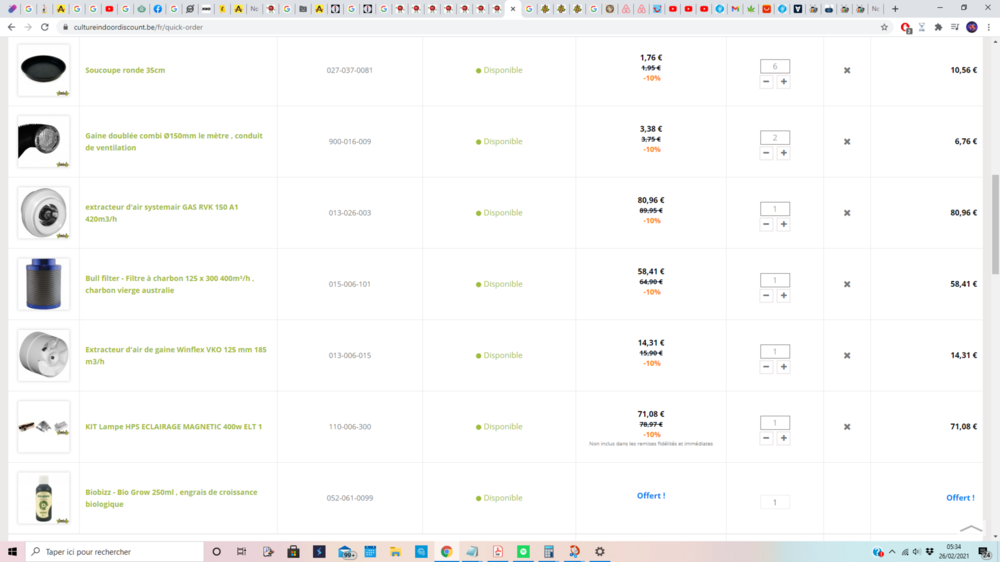The height and width of the screenshot is (562, 1000).
Task: Edit quantity field for Gaine doublée combi
Action: click(x=775, y=138)
